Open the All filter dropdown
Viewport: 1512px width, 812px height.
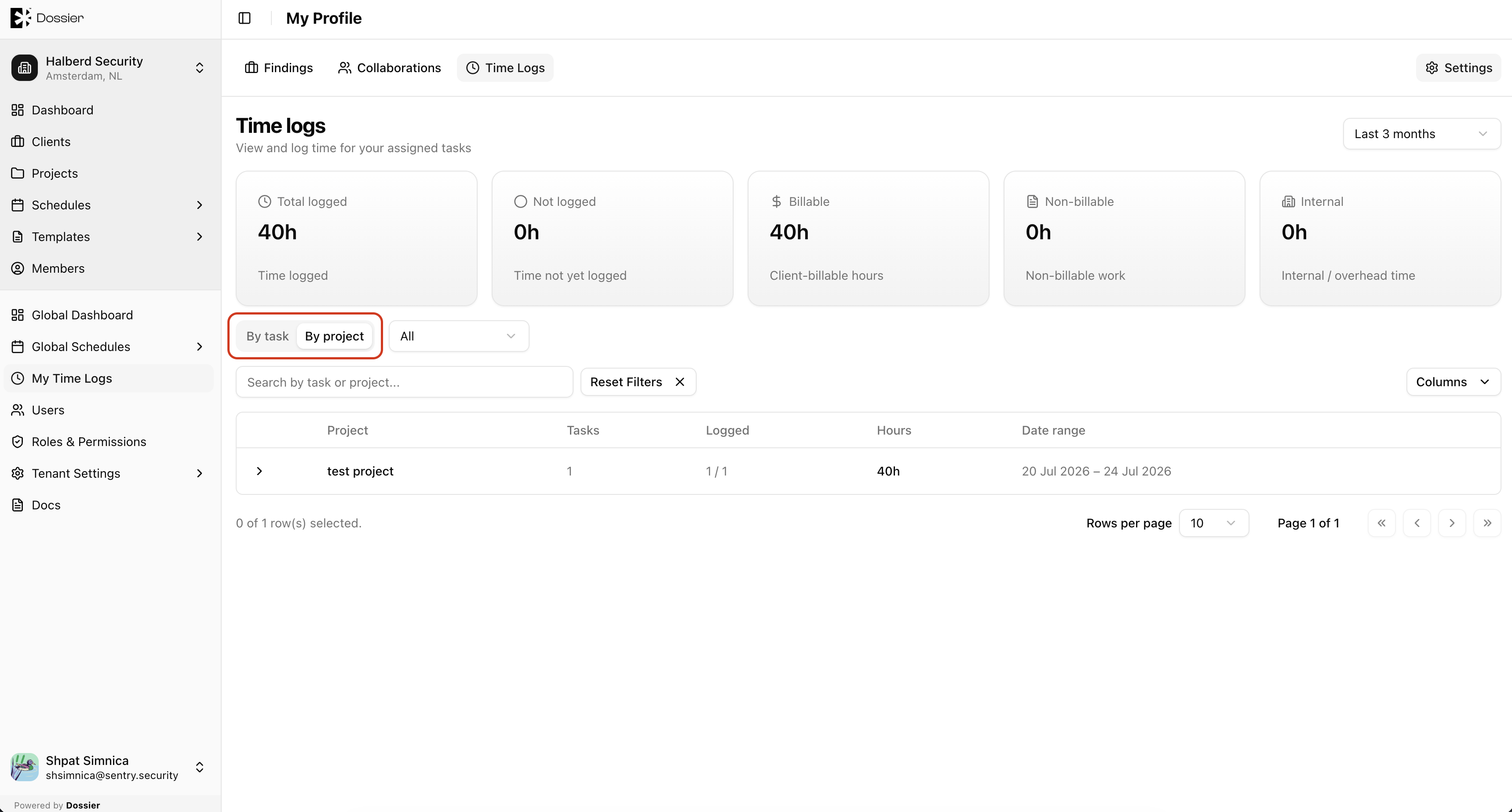(x=458, y=336)
